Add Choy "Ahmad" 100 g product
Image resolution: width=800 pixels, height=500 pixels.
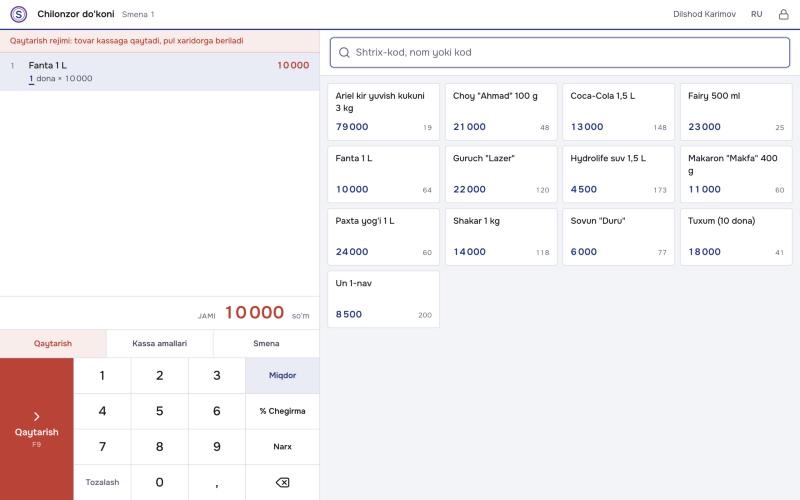tap(501, 112)
